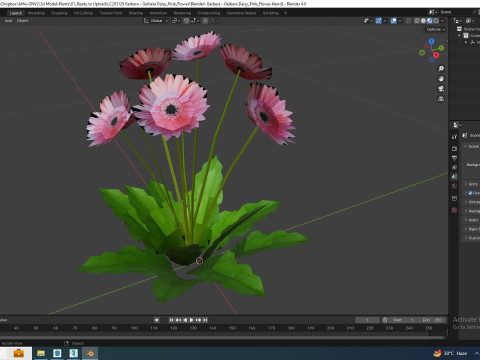Switch to the Sculpting workspace tab
Viewport: 480px width, 360px height.
pyautogui.click(x=59, y=13)
